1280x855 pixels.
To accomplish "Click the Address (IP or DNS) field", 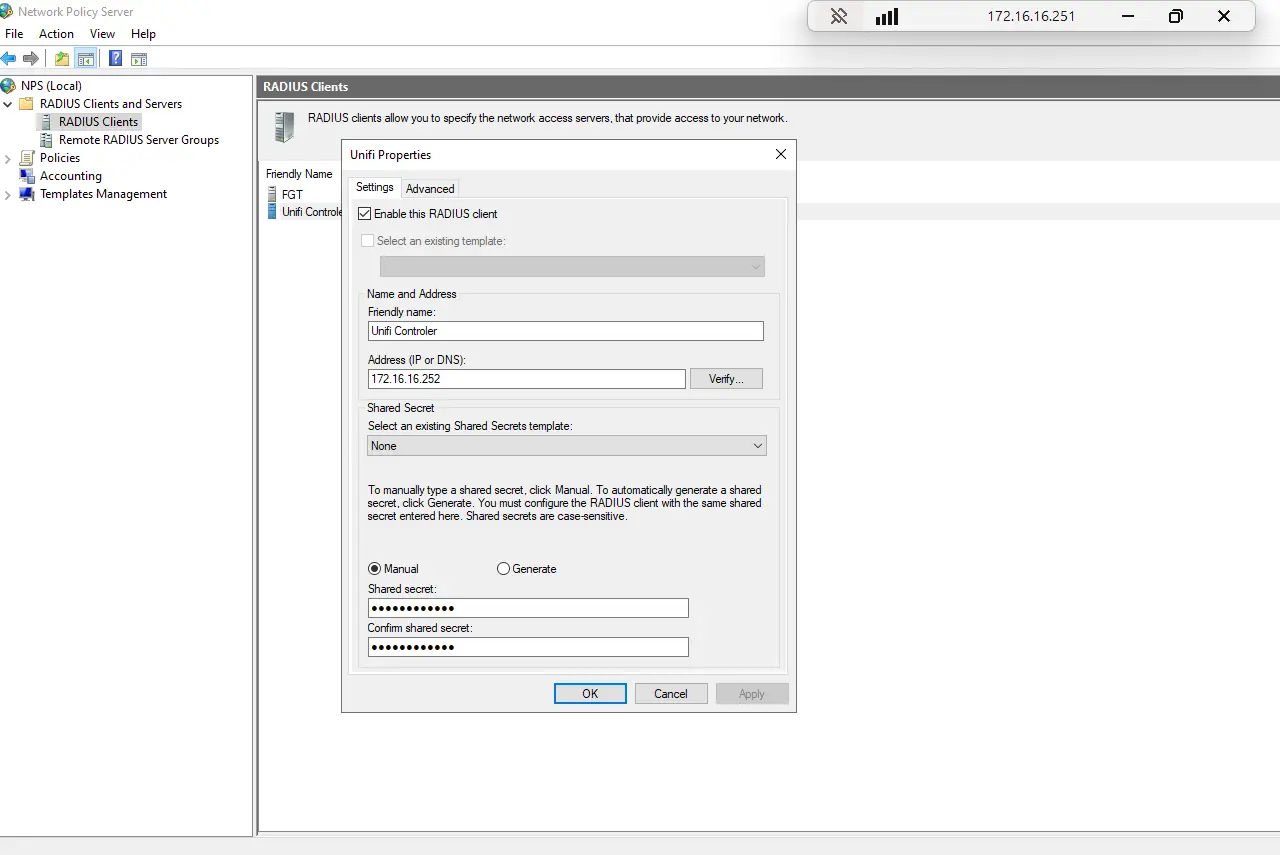I will click(x=527, y=379).
